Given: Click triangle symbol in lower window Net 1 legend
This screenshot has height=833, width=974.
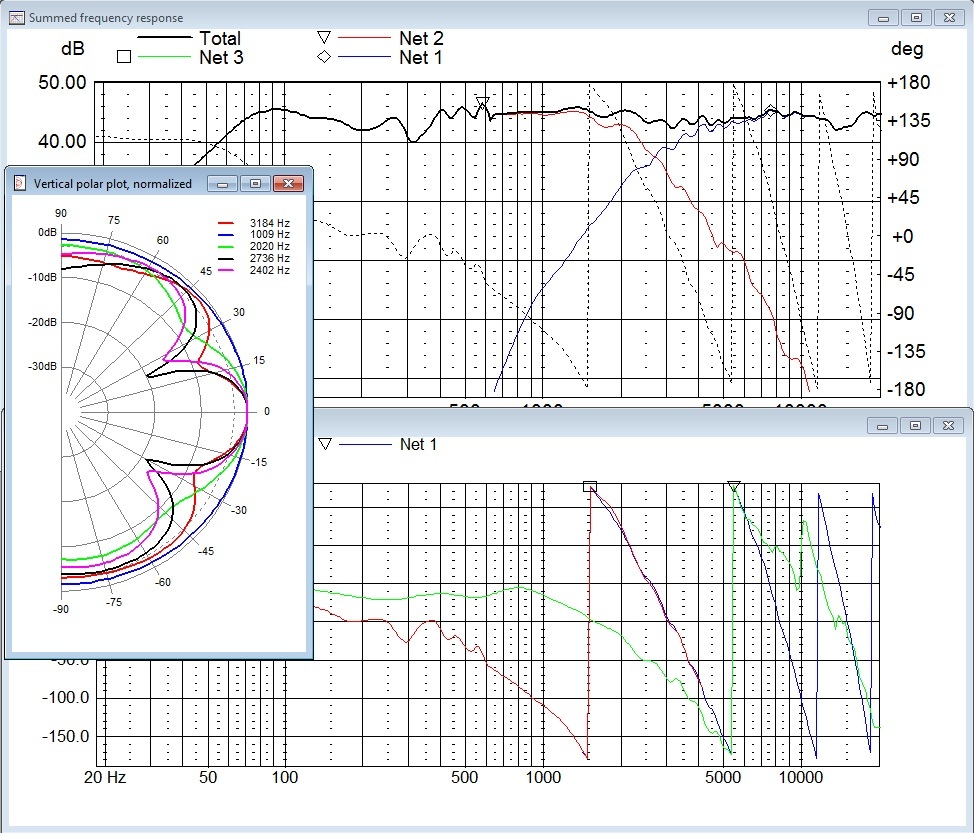Looking at the screenshot, I should (325, 444).
